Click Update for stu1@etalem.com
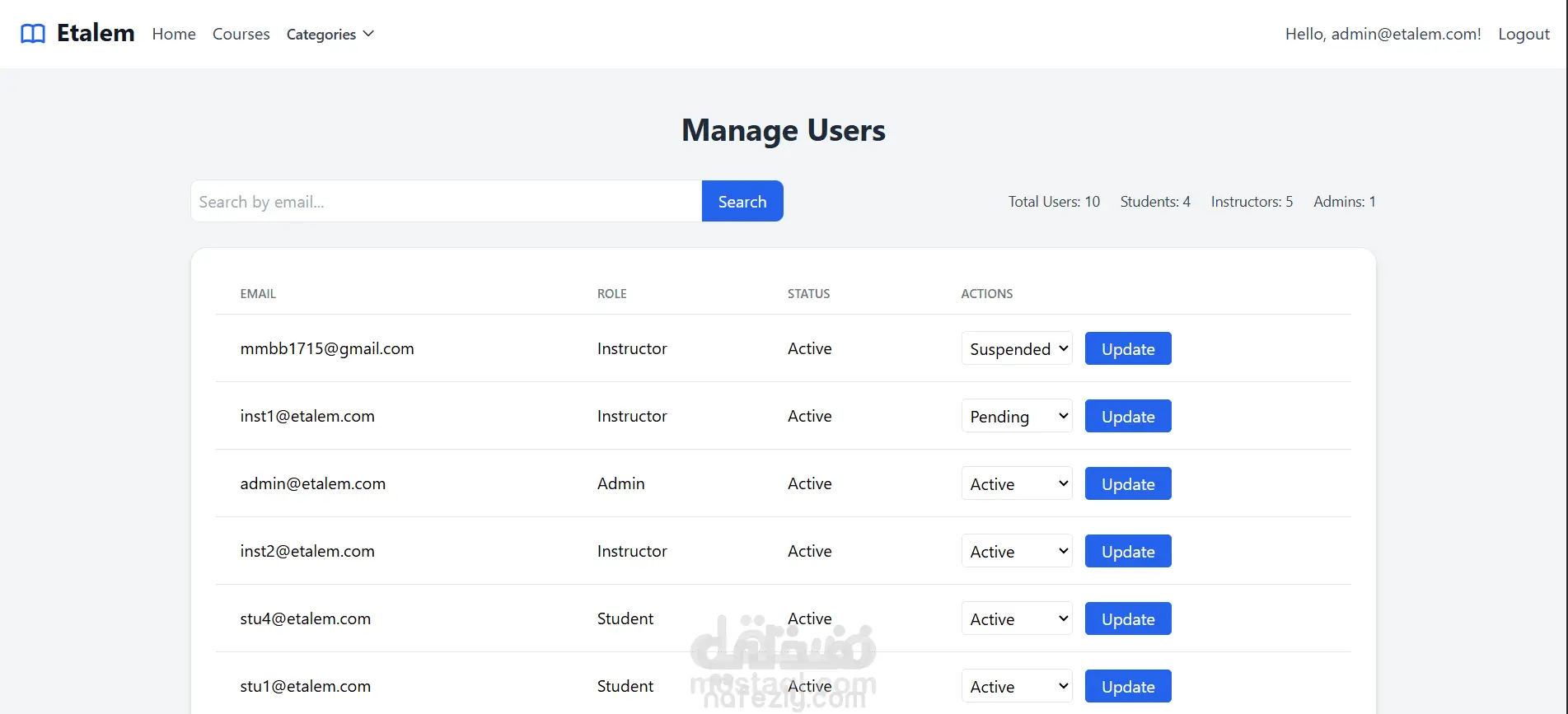This screenshot has width=1568, height=714. click(1127, 686)
